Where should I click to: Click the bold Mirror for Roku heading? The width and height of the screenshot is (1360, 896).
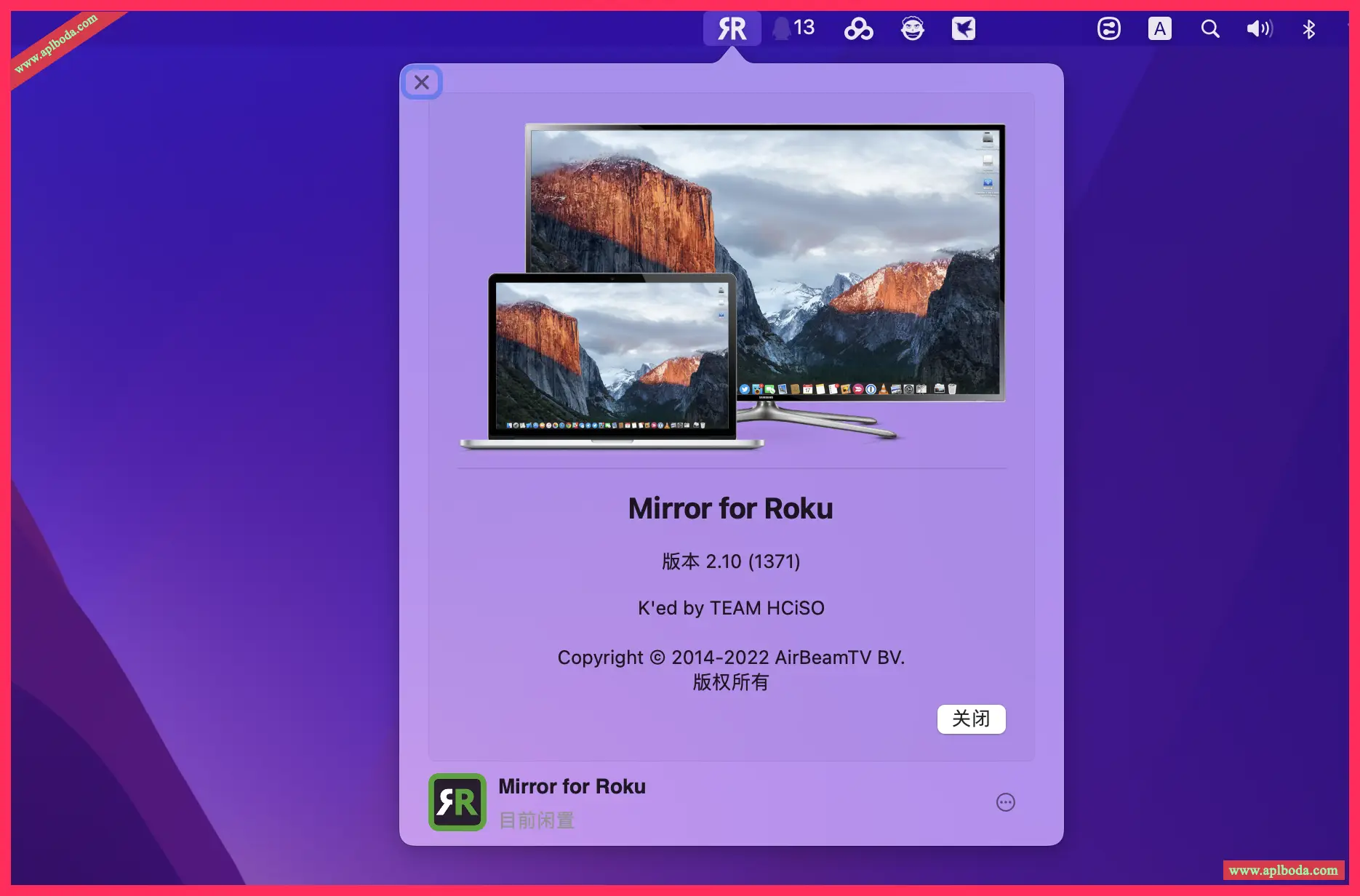coord(731,508)
